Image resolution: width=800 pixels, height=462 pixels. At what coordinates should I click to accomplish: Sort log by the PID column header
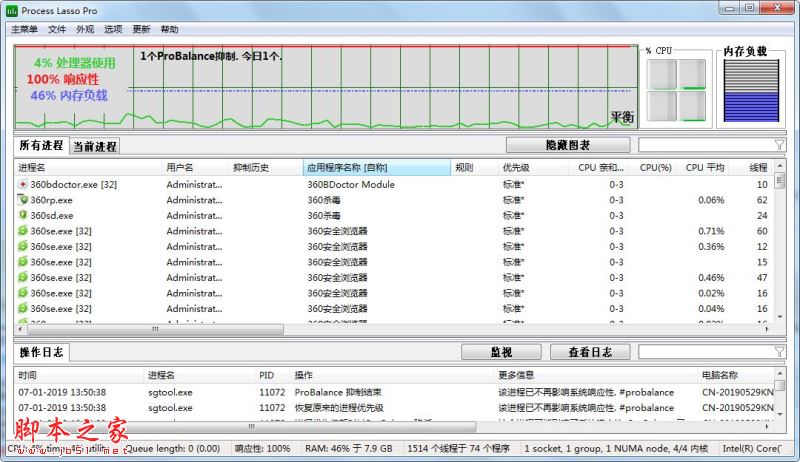click(x=272, y=375)
